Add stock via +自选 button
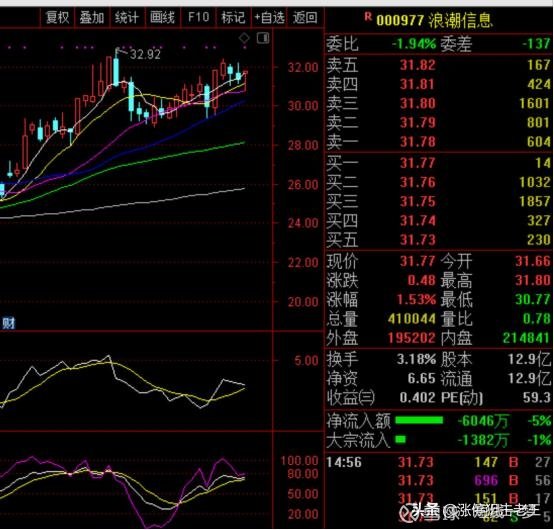This screenshot has width=554, height=530. (x=269, y=17)
